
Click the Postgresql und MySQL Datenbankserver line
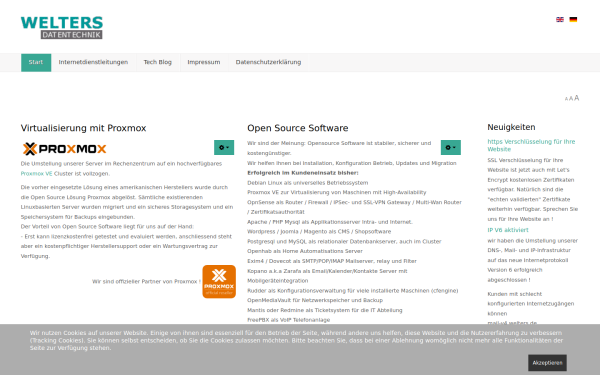pyautogui.click(x=344, y=242)
